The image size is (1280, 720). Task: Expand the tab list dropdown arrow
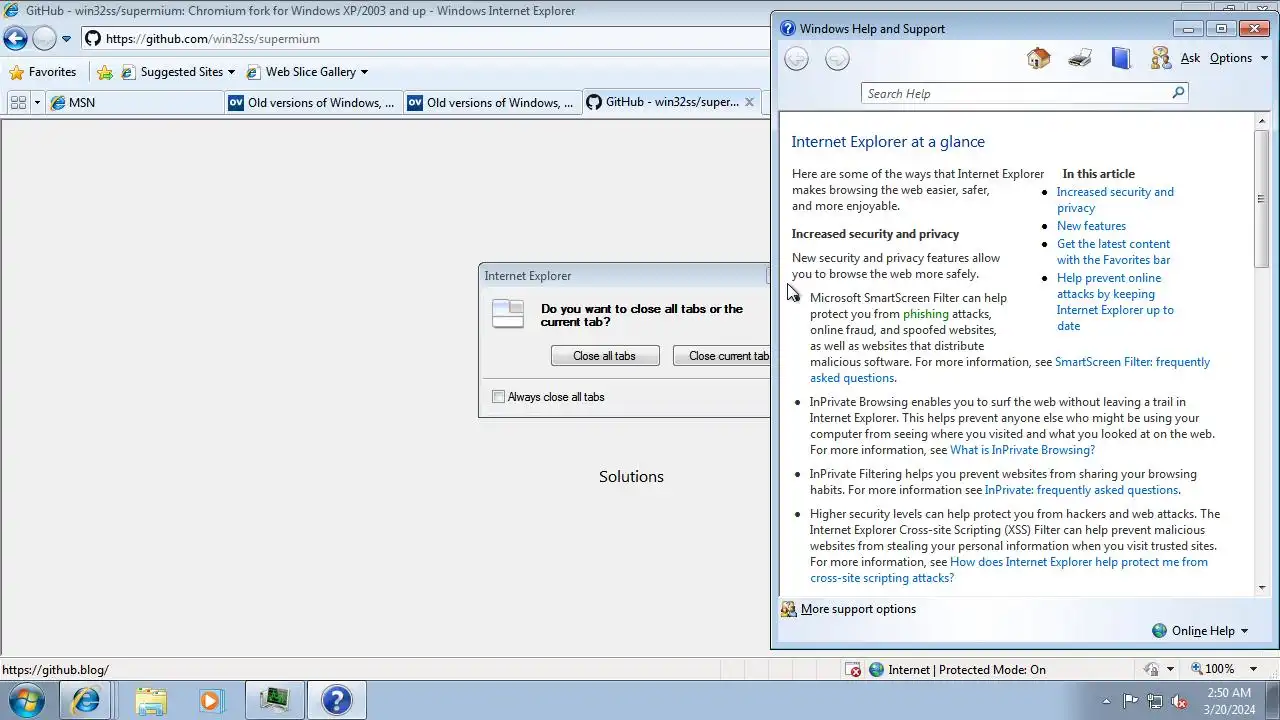[37, 102]
